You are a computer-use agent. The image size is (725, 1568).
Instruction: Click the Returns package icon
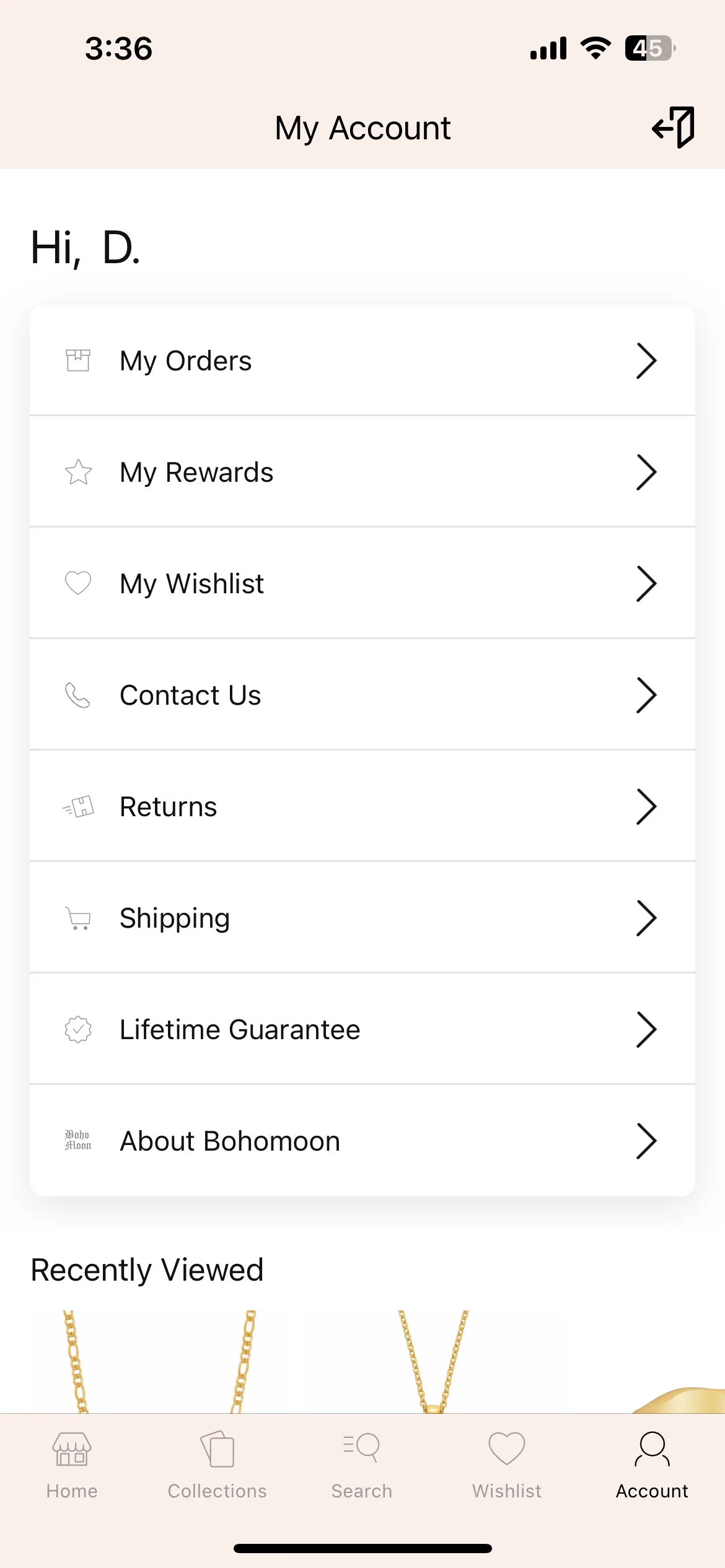[x=78, y=806]
